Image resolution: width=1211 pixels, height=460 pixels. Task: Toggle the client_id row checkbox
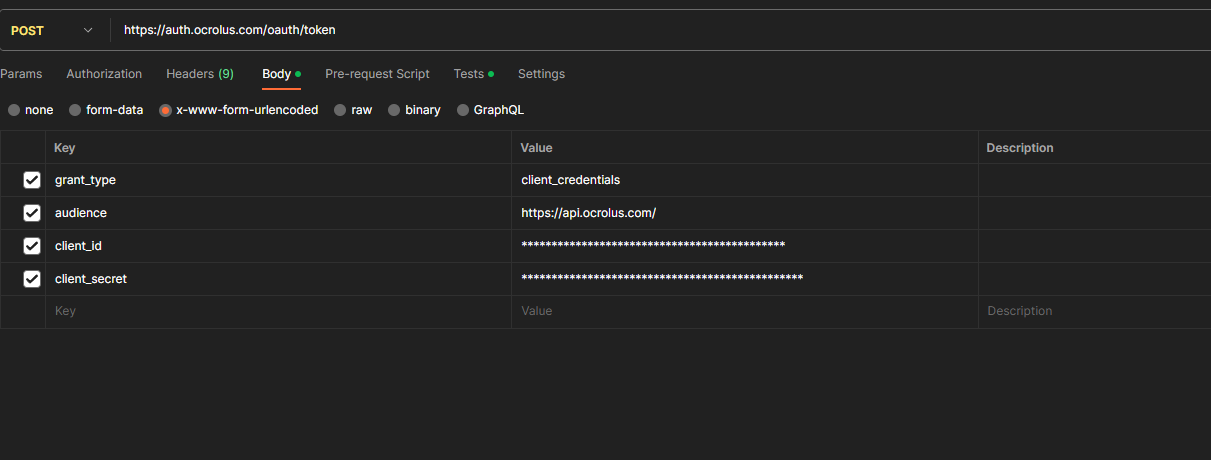[32, 246]
